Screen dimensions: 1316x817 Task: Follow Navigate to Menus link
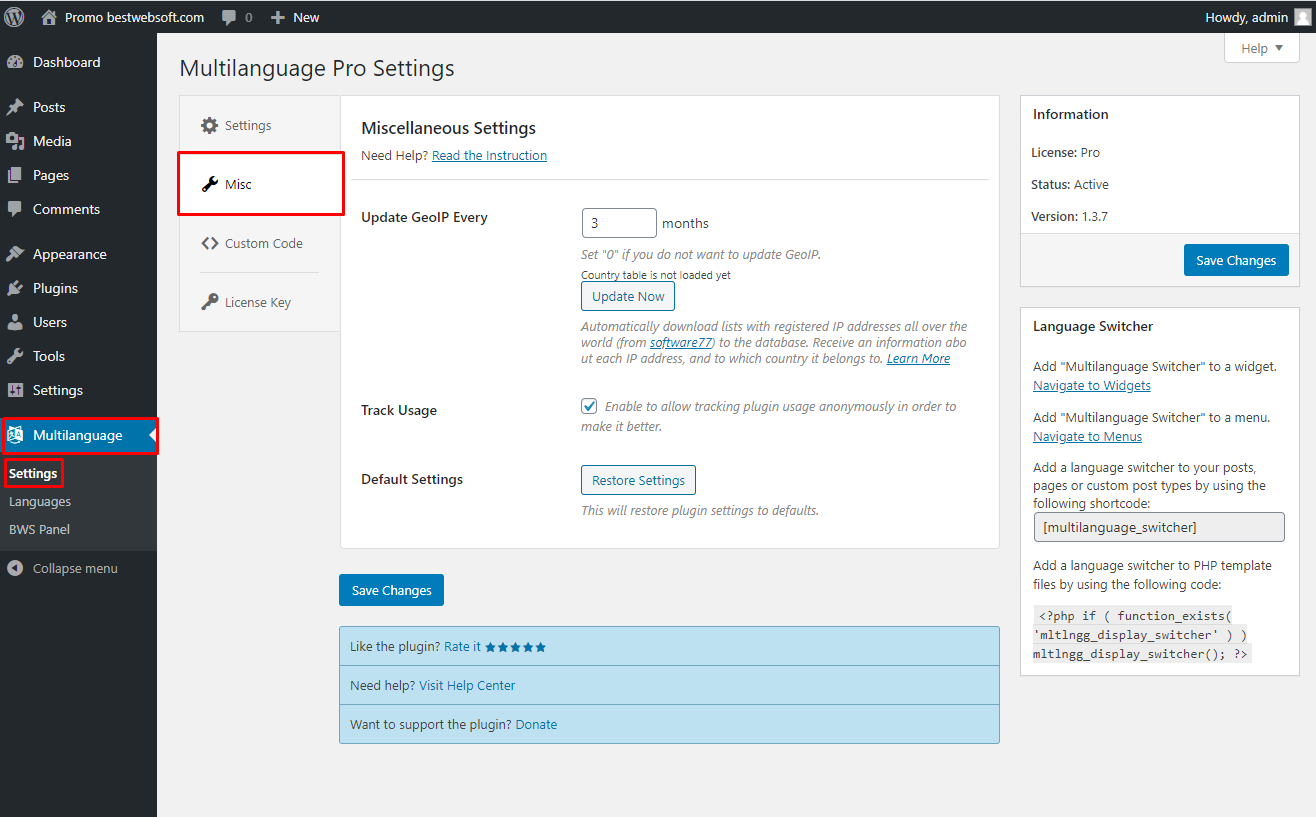pyautogui.click(x=1087, y=436)
